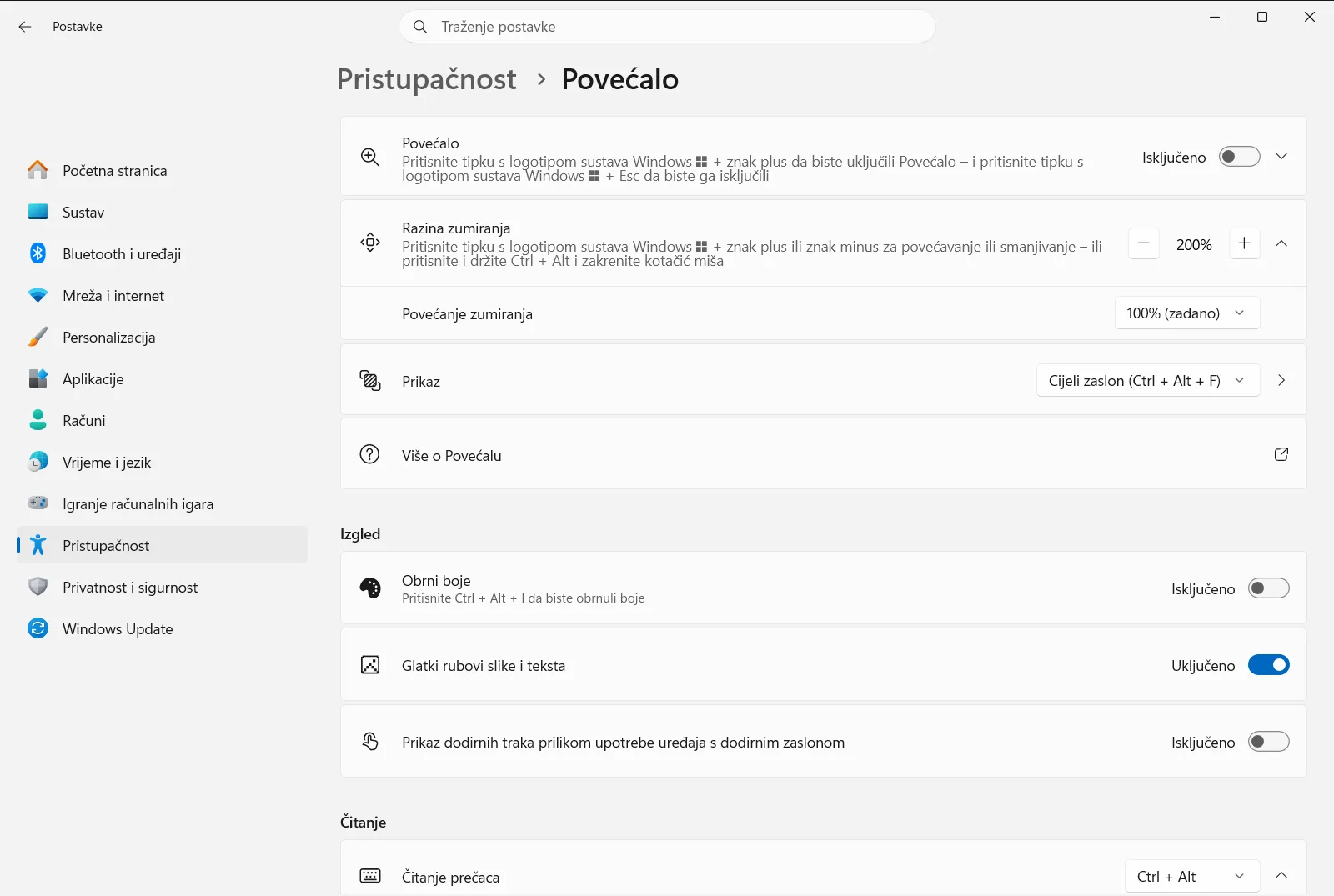Click the Windows Update sync icon
The width and height of the screenshot is (1334, 896).
pyautogui.click(x=38, y=628)
